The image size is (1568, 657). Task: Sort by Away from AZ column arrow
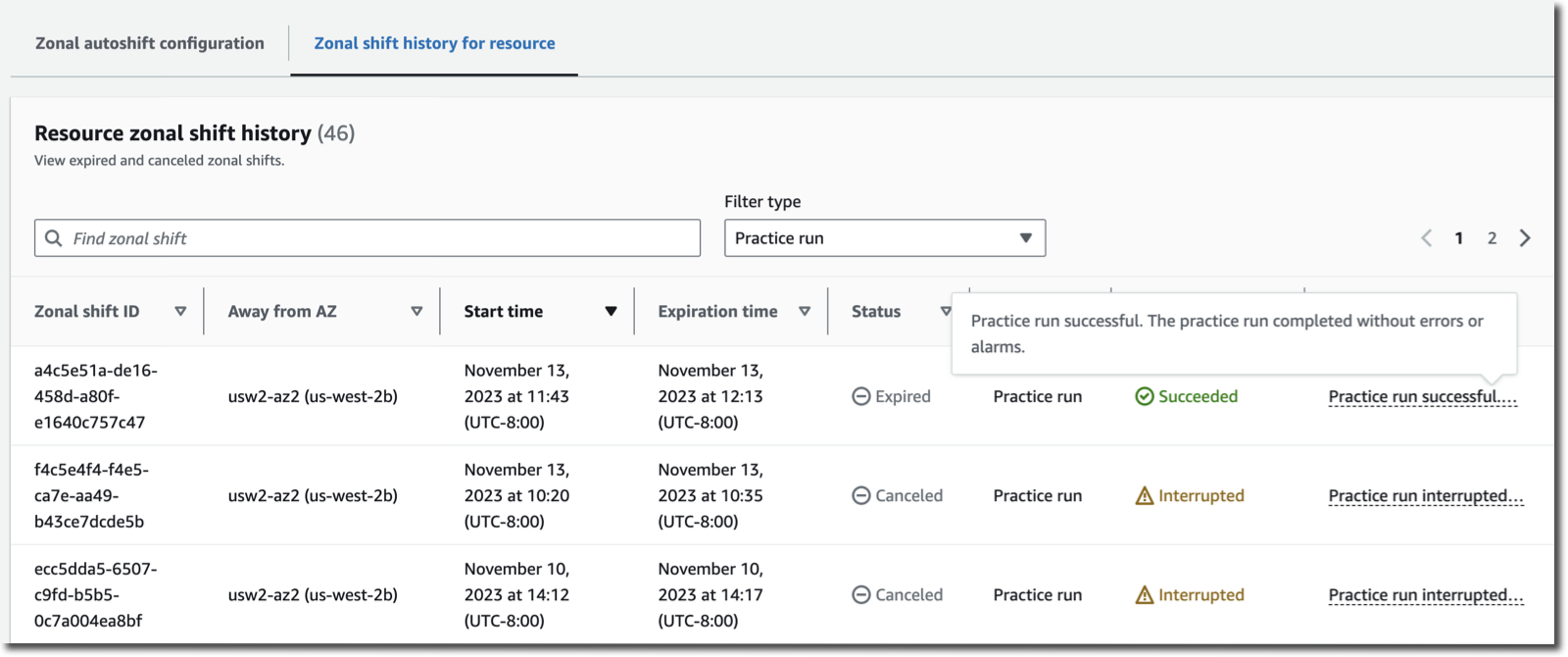[416, 312]
